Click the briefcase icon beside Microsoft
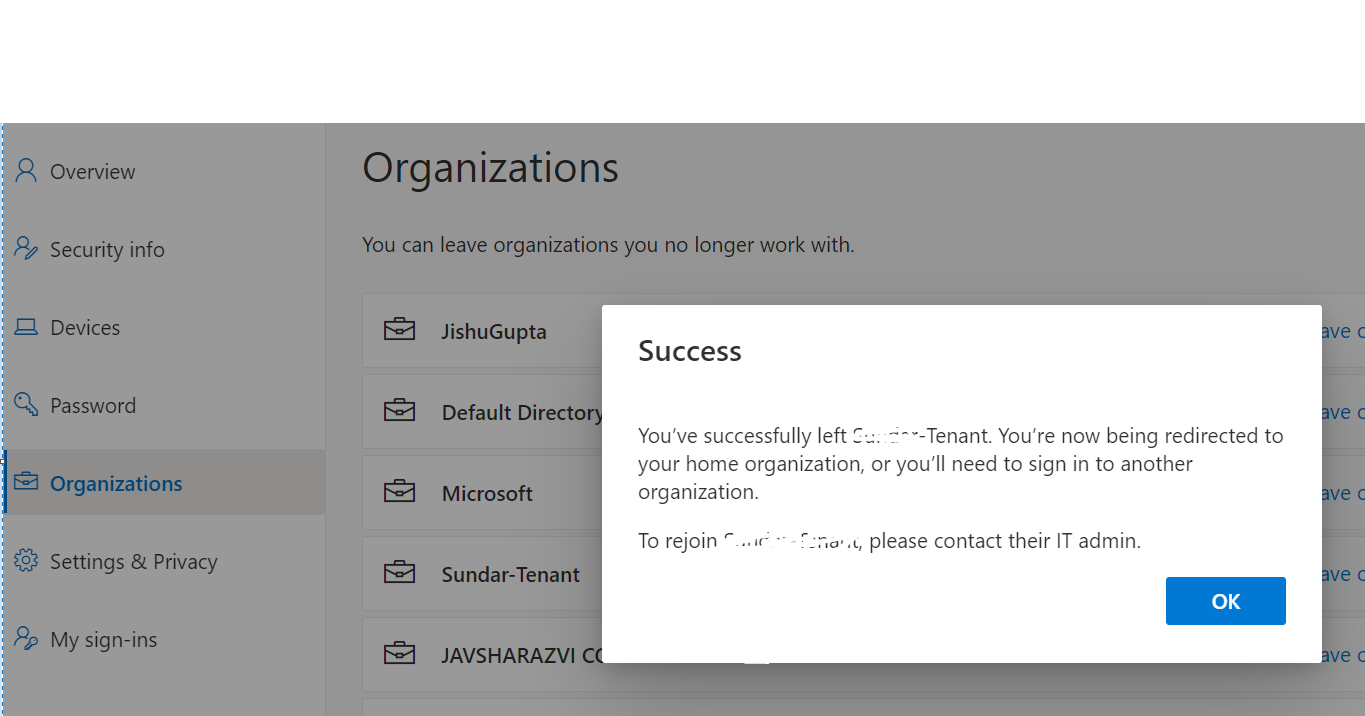The width and height of the screenshot is (1365, 716). tap(400, 492)
